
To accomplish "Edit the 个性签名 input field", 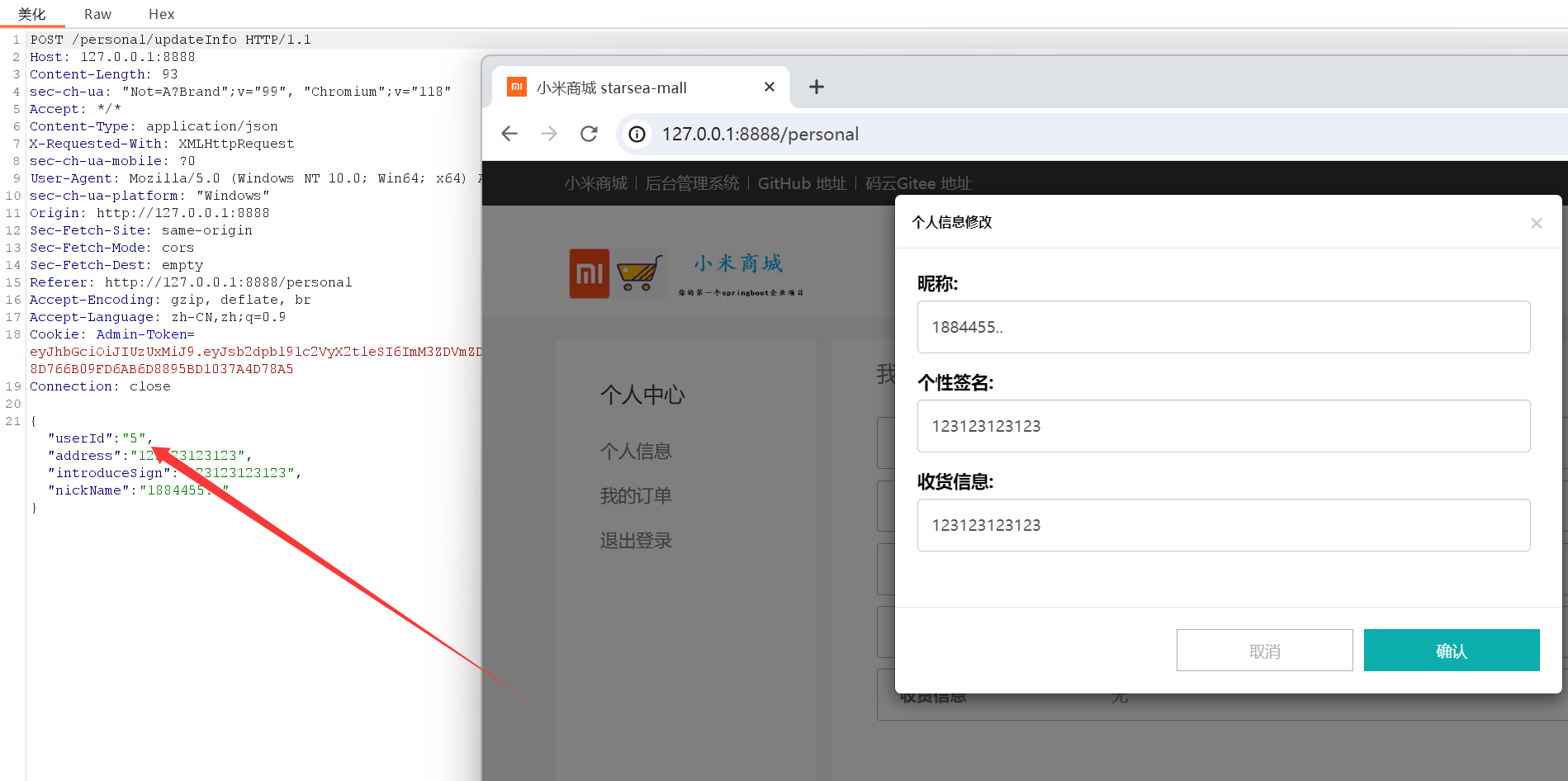I will pyautogui.click(x=1223, y=426).
